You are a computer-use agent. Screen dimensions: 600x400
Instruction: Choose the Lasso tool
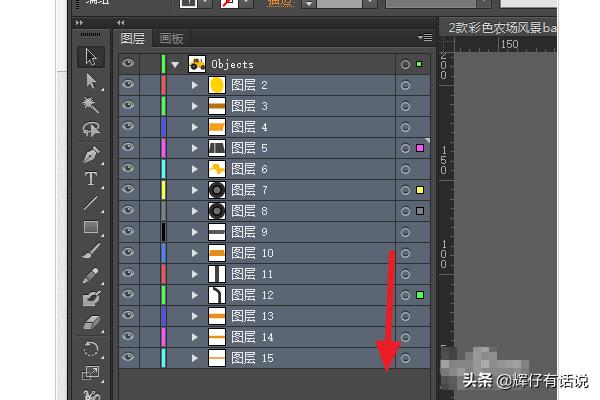[91, 130]
